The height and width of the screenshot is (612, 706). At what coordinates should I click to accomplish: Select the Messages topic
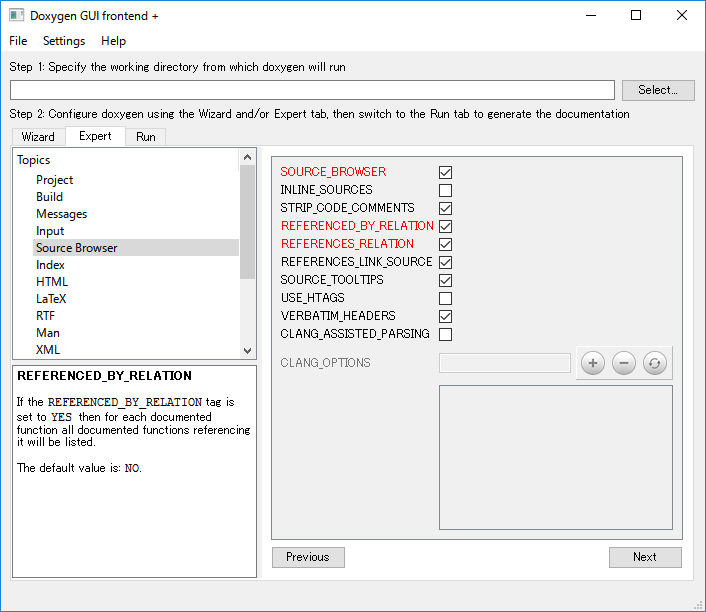[x=62, y=214]
